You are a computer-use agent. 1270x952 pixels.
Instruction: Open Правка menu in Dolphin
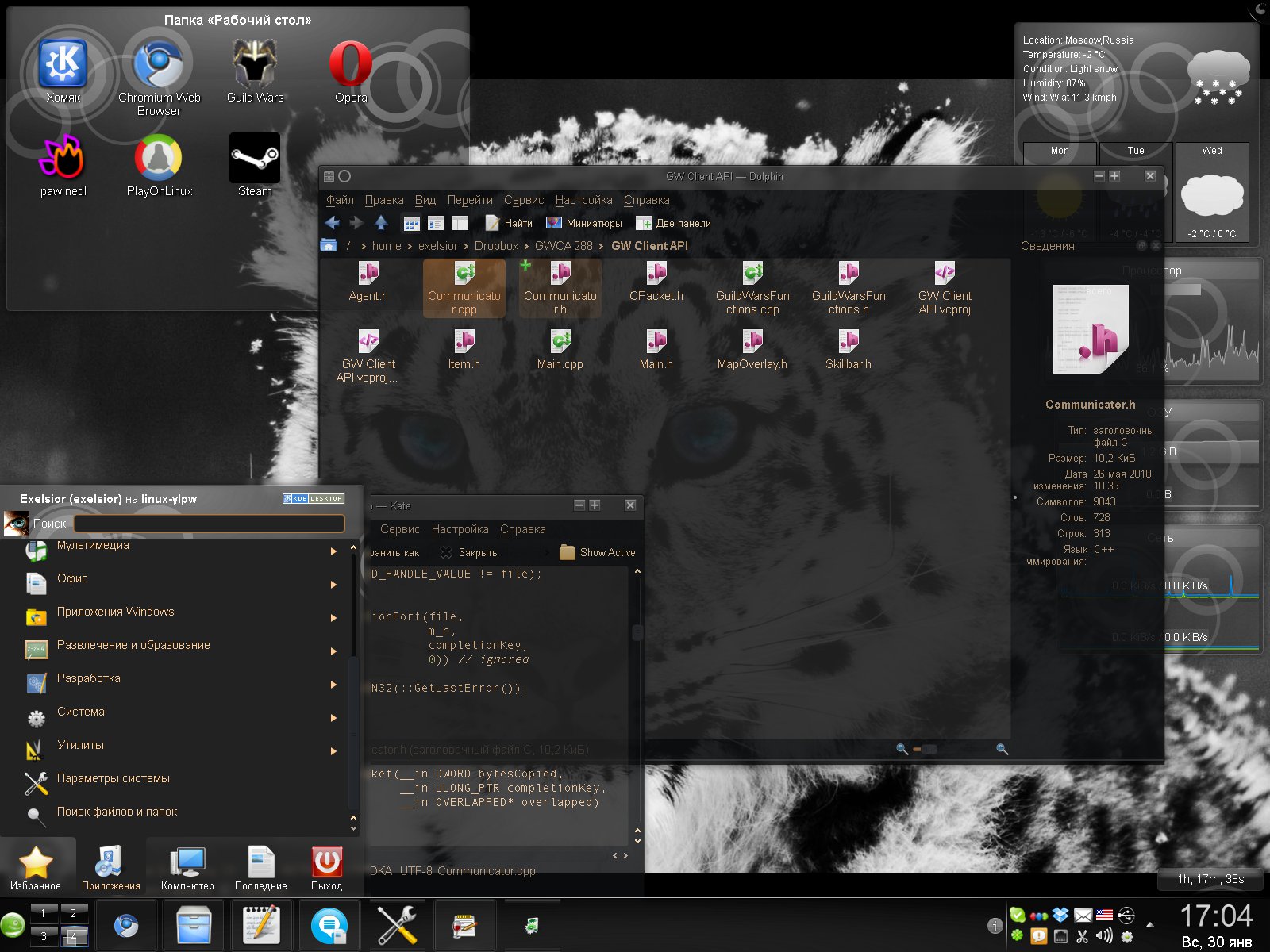384,200
